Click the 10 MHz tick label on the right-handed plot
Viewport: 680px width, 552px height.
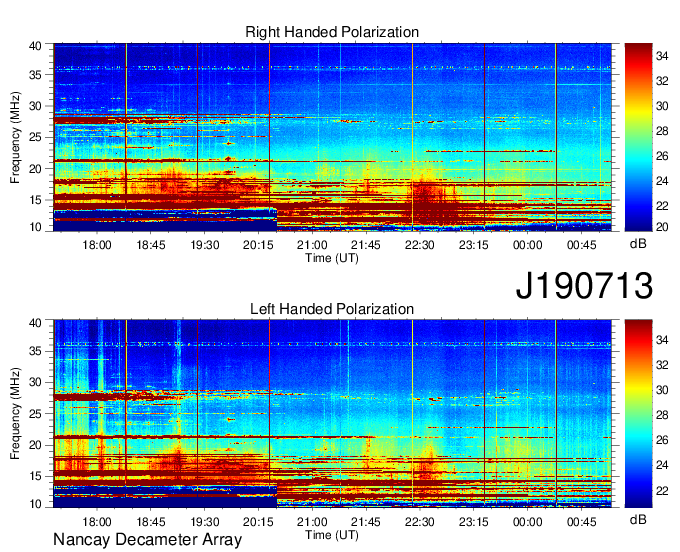35,227
